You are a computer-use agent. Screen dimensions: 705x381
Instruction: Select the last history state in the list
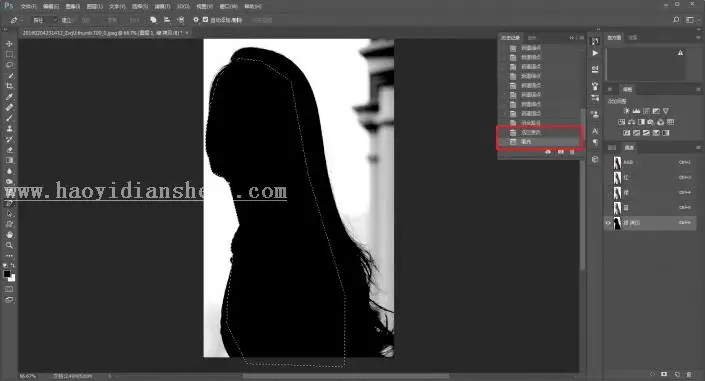point(539,142)
